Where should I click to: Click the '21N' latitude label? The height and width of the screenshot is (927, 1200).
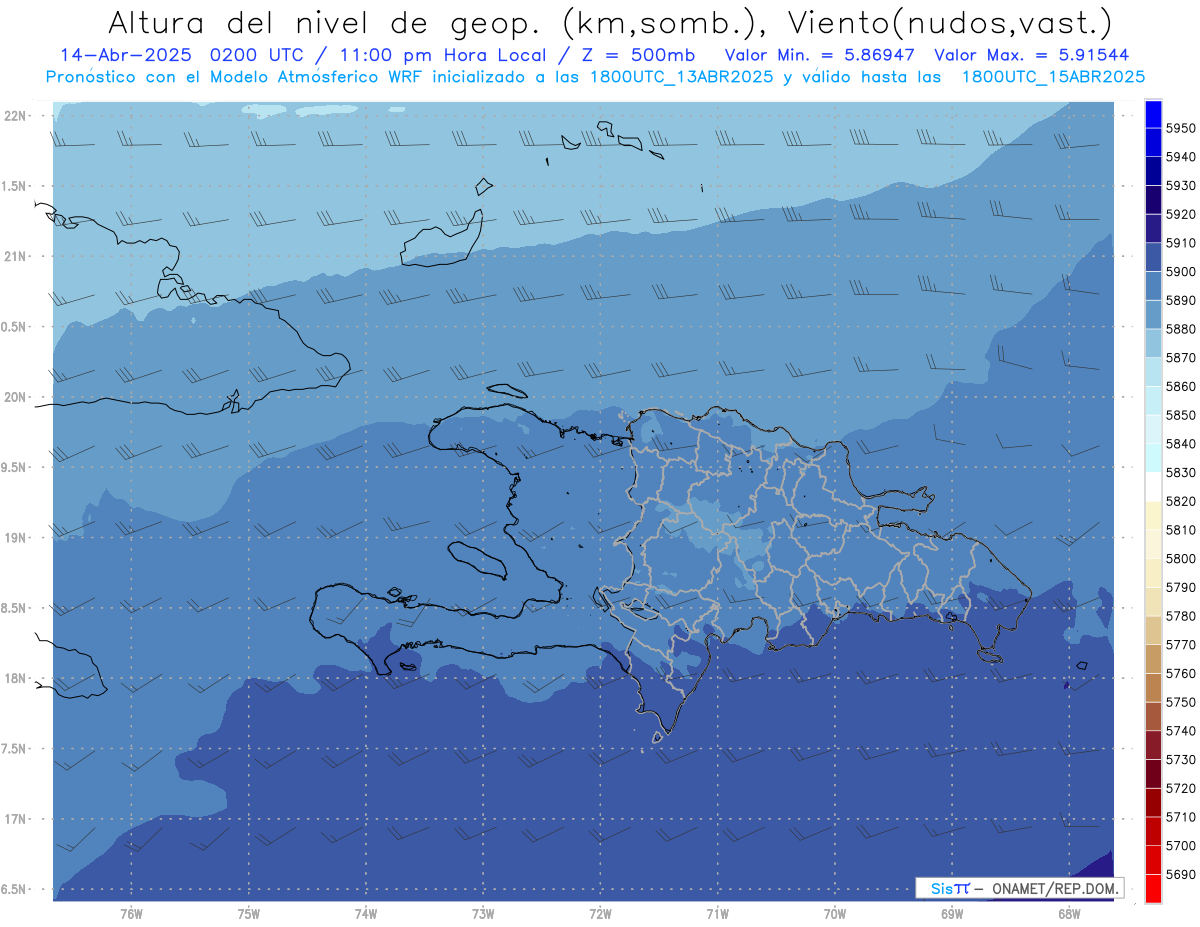(x=16, y=257)
